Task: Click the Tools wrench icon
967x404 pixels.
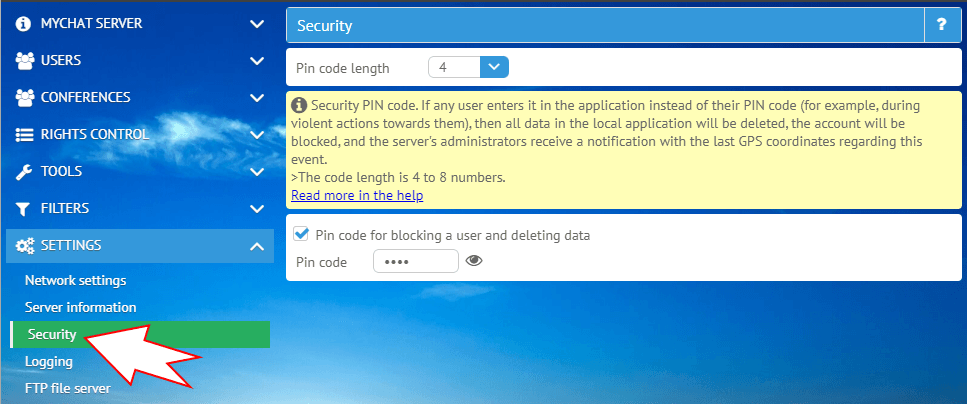Action: pos(25,171)
